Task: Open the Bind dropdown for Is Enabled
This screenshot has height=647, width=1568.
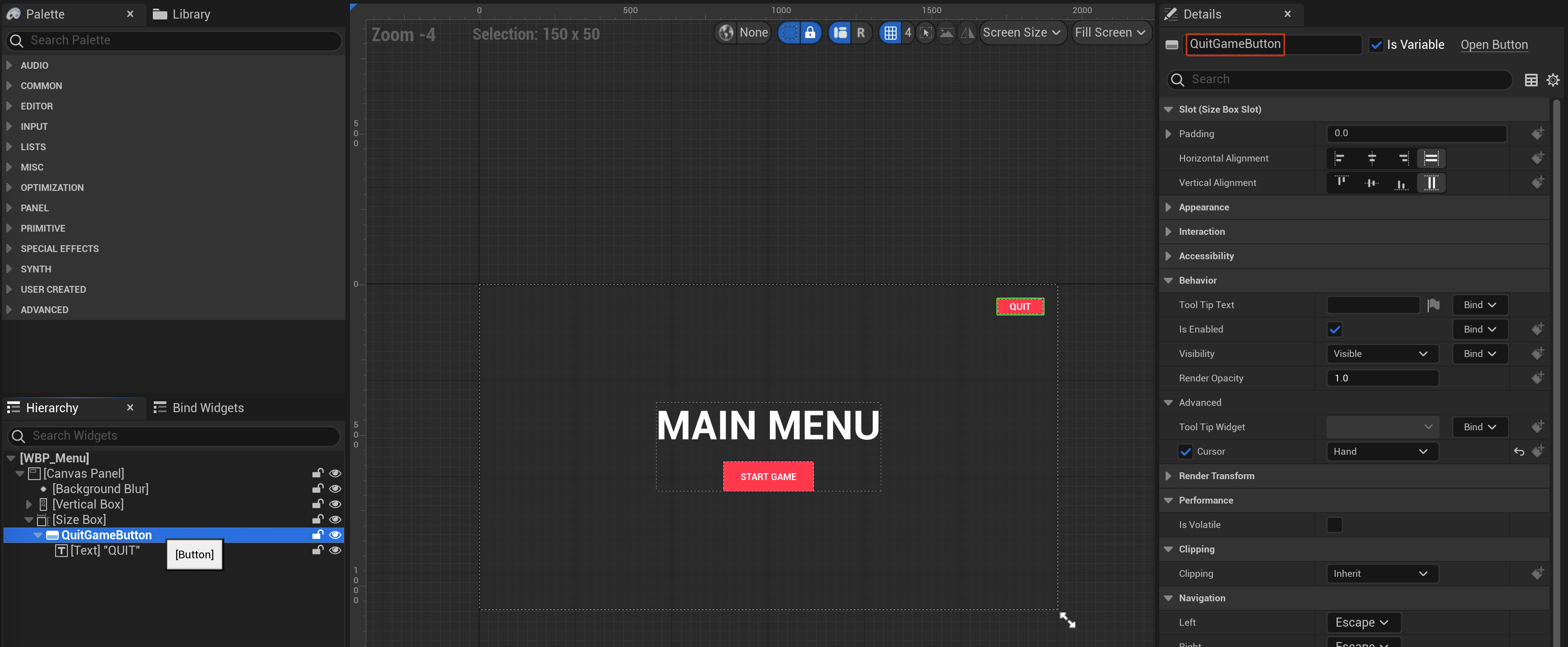Action: [1480, 329]
